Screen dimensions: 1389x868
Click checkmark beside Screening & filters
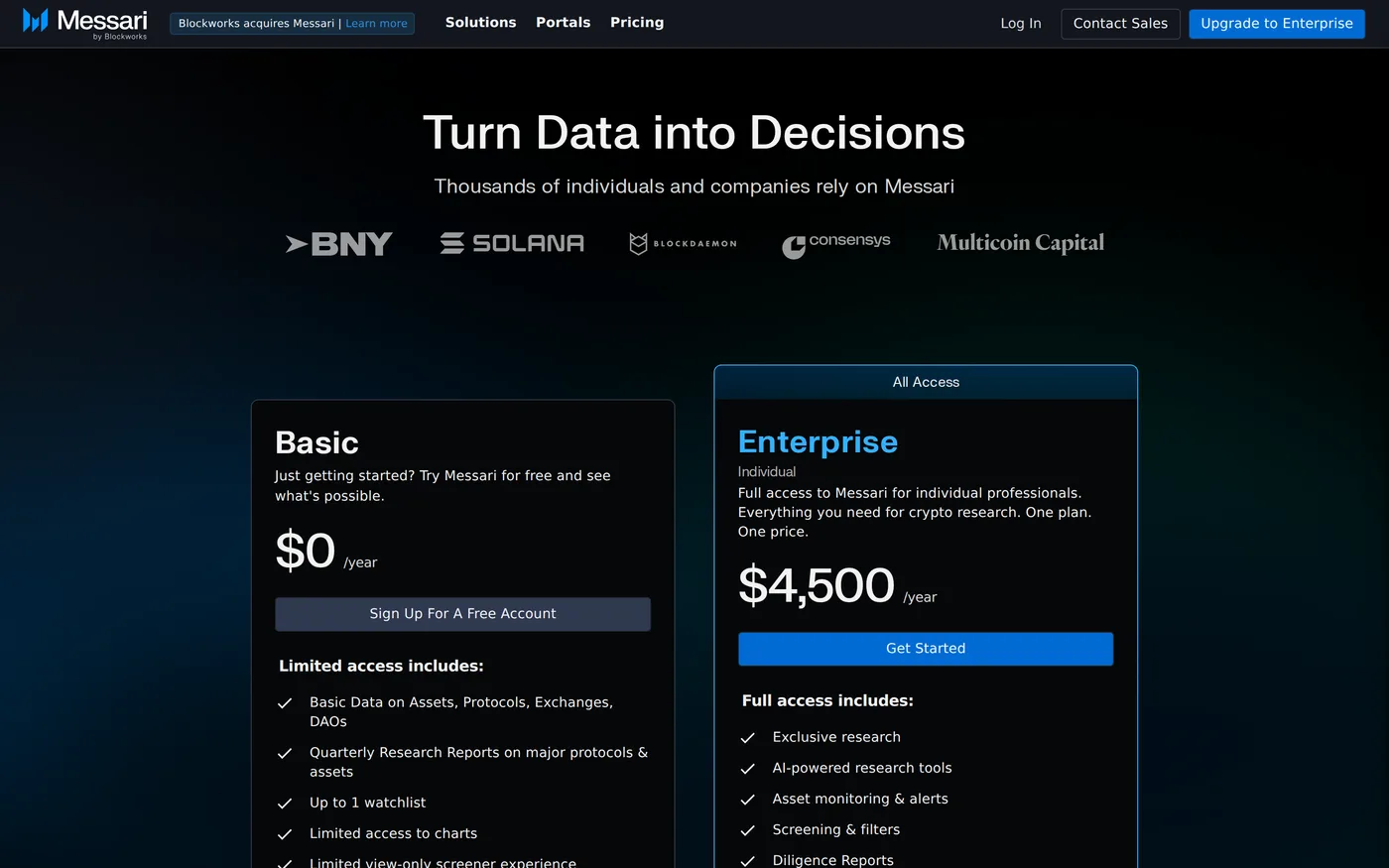(748, 830)
